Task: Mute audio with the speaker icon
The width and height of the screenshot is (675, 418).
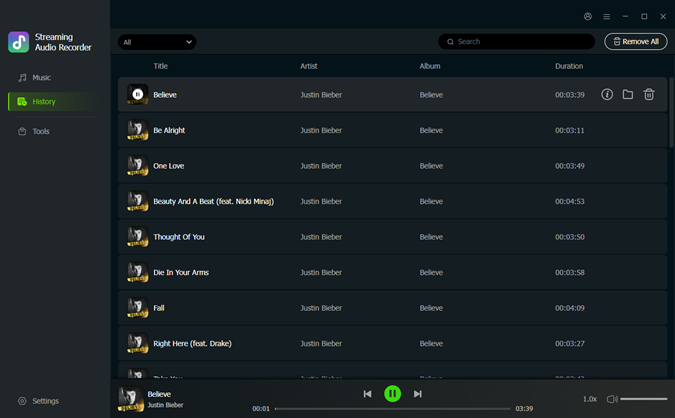Action: [x=612, y=399]
